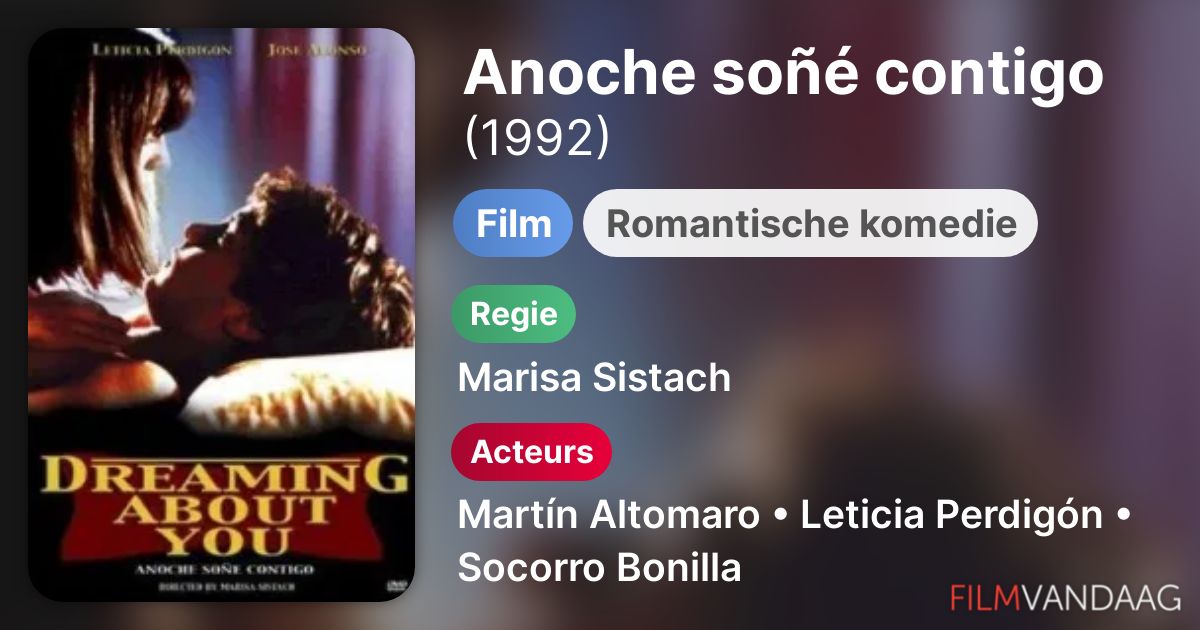Open director Marisa Sistach's page
The height and width of the screenshot is (630, 1200).
pos(594,378)
